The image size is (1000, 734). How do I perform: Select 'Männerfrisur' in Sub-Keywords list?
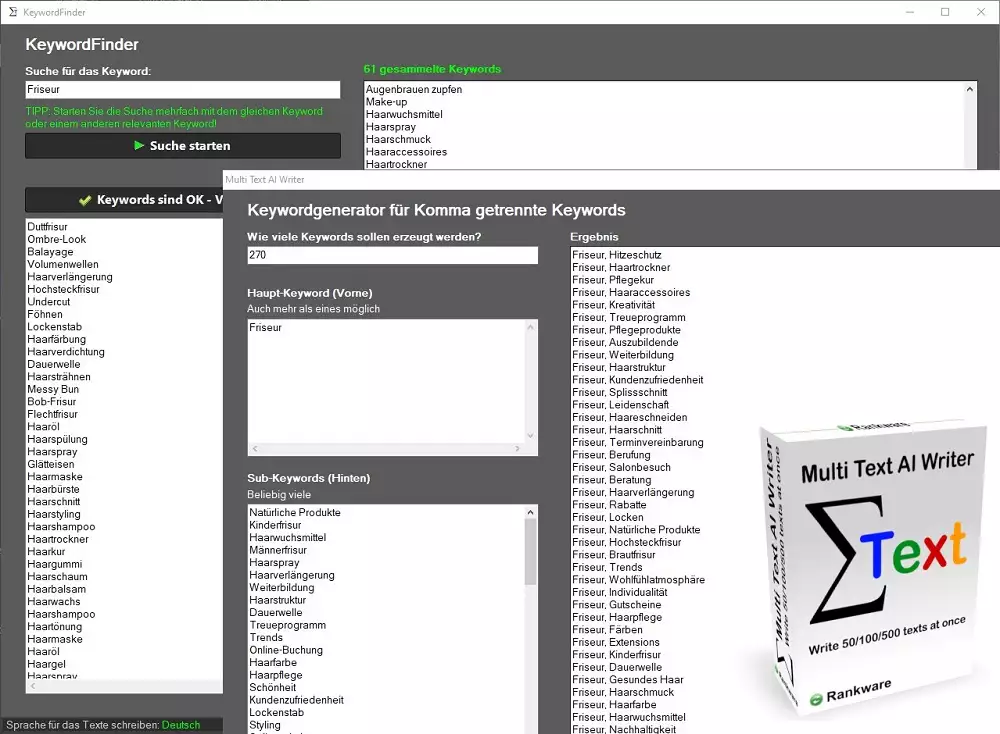278,550
